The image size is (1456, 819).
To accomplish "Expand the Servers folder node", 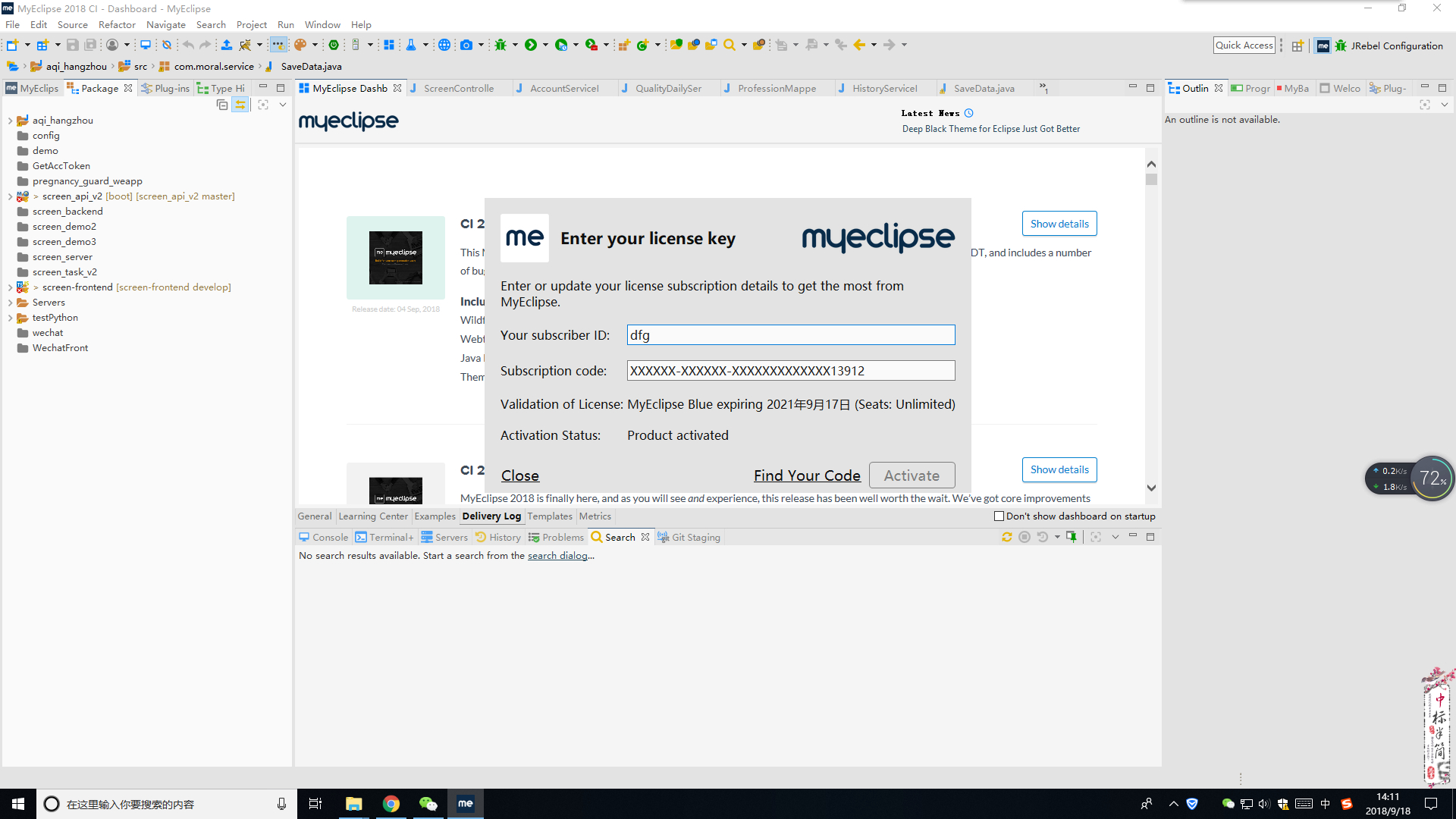I will pyautogui.click(x=10, y=303).
